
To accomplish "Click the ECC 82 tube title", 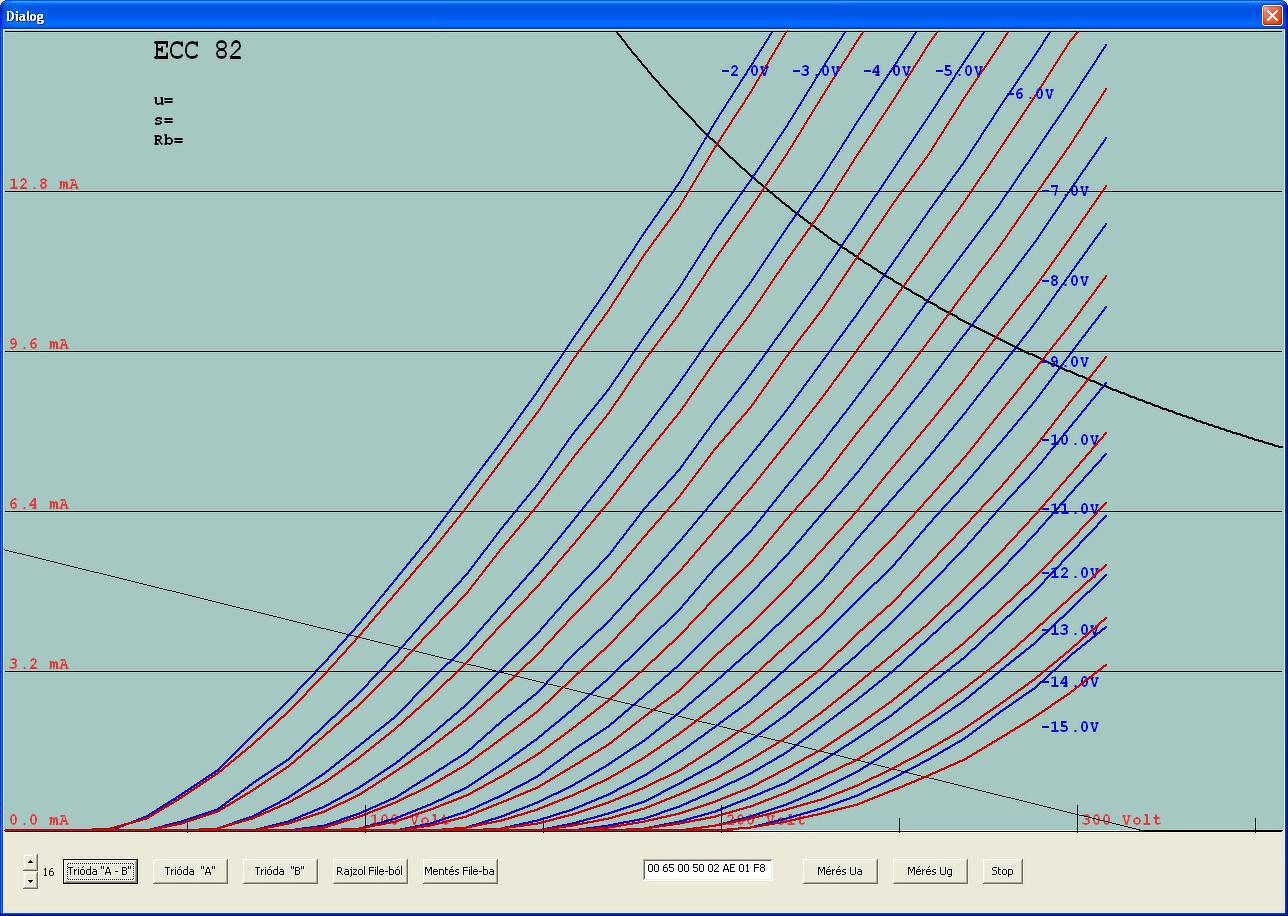I will click(198, 51).
